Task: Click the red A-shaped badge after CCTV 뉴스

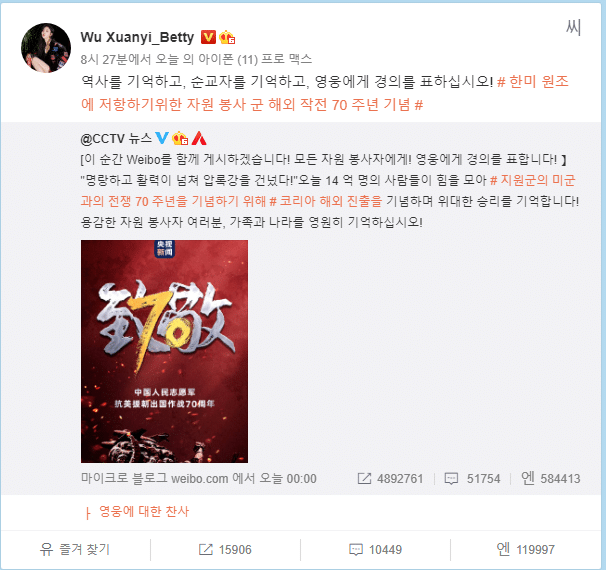Action: [199, 138]
